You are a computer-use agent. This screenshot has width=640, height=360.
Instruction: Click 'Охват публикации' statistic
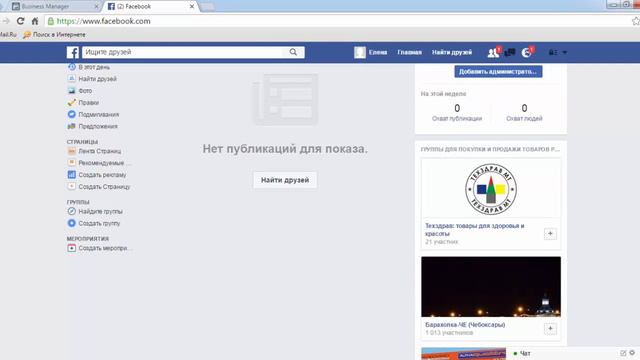[457, 113]
